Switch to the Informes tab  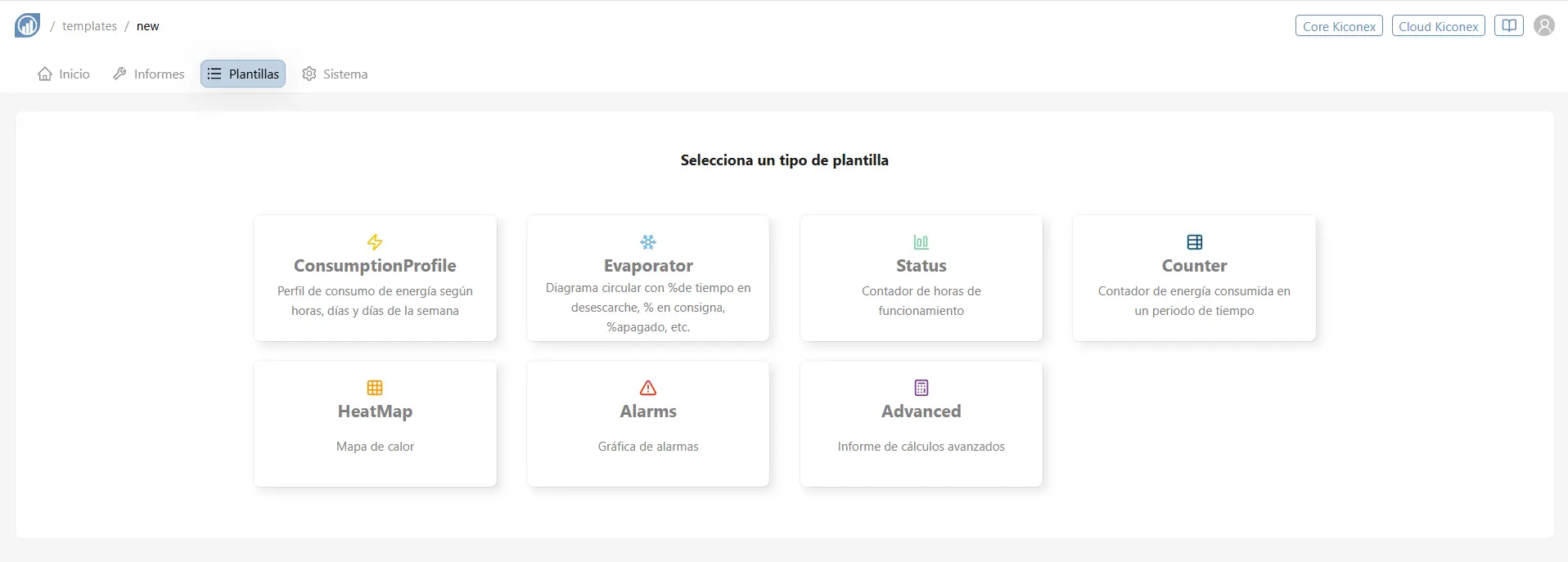point(149,74)
